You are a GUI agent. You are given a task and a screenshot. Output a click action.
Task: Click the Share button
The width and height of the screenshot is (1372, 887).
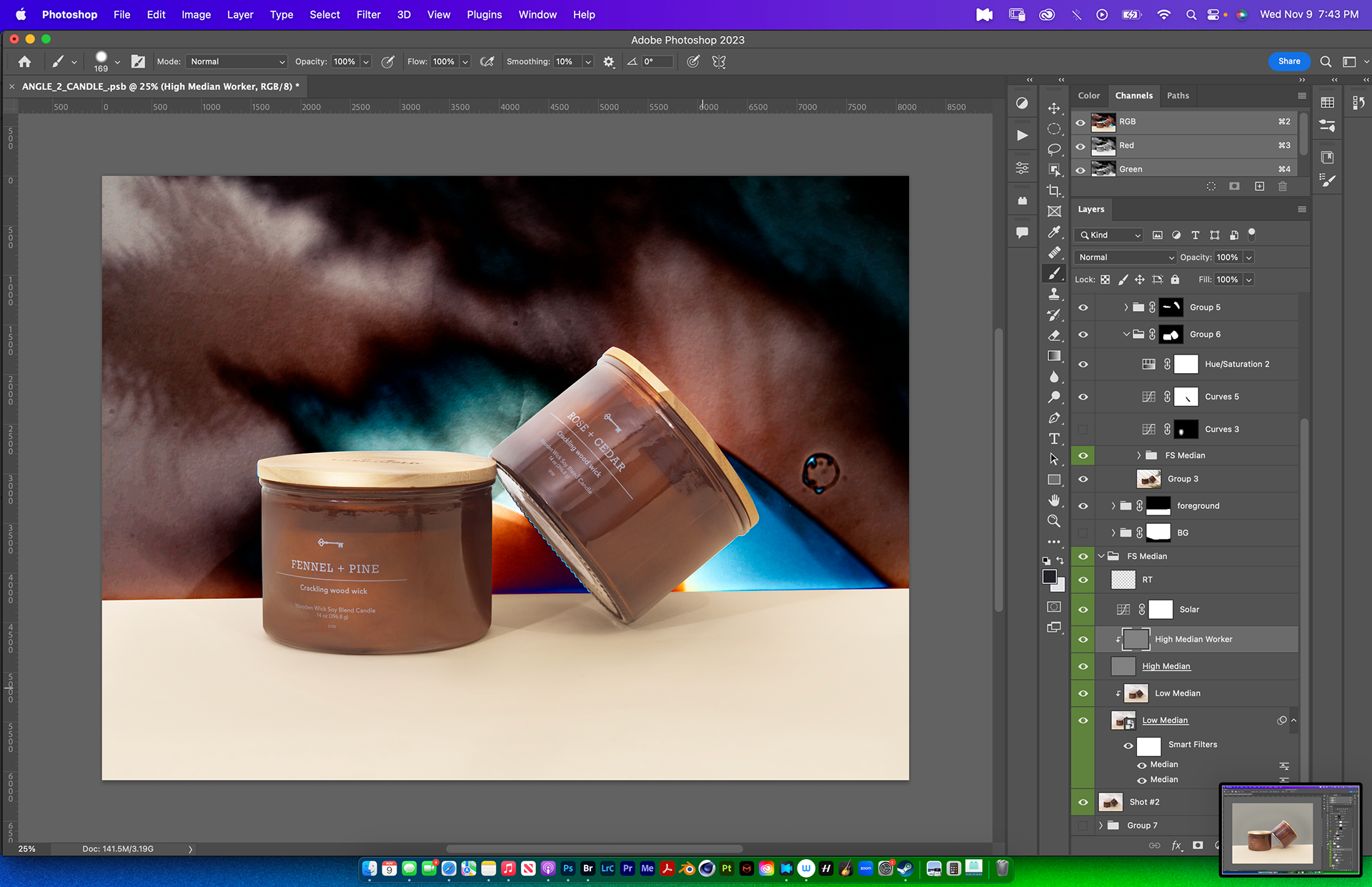pyautogui.click(x=1289, y=61)
